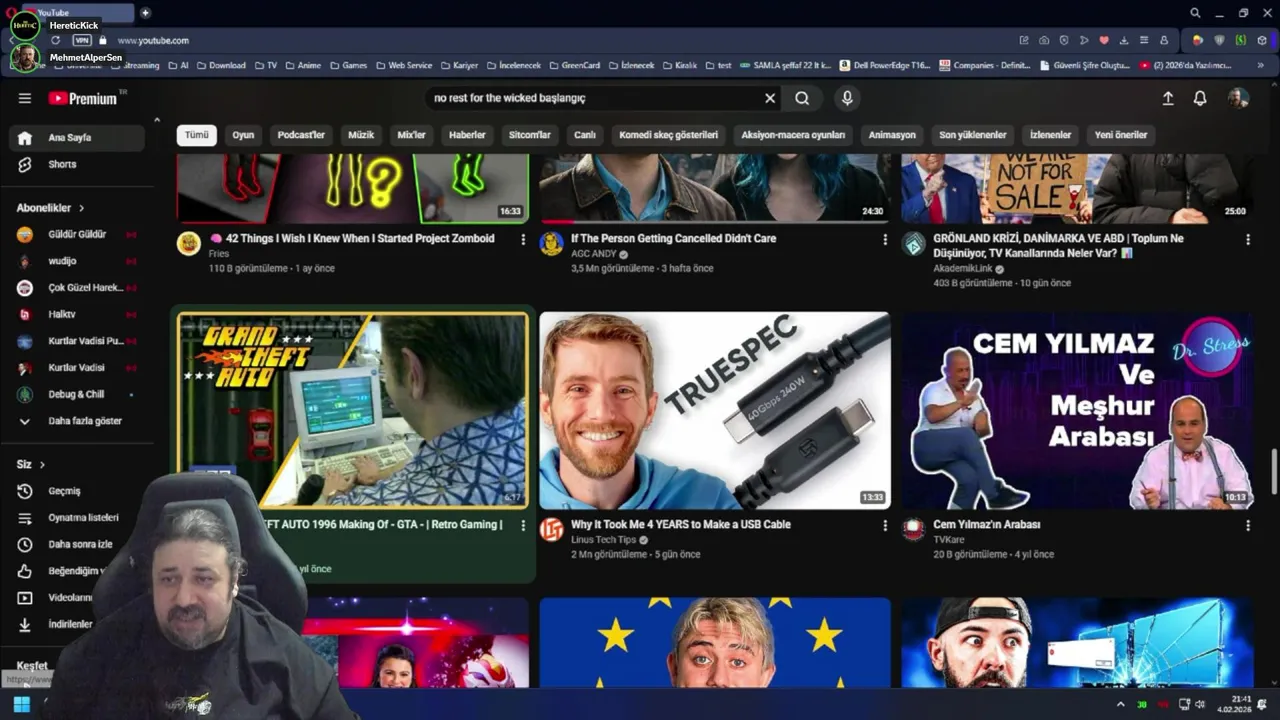Open options for AGC ANDY video

(x=885, y=240)
